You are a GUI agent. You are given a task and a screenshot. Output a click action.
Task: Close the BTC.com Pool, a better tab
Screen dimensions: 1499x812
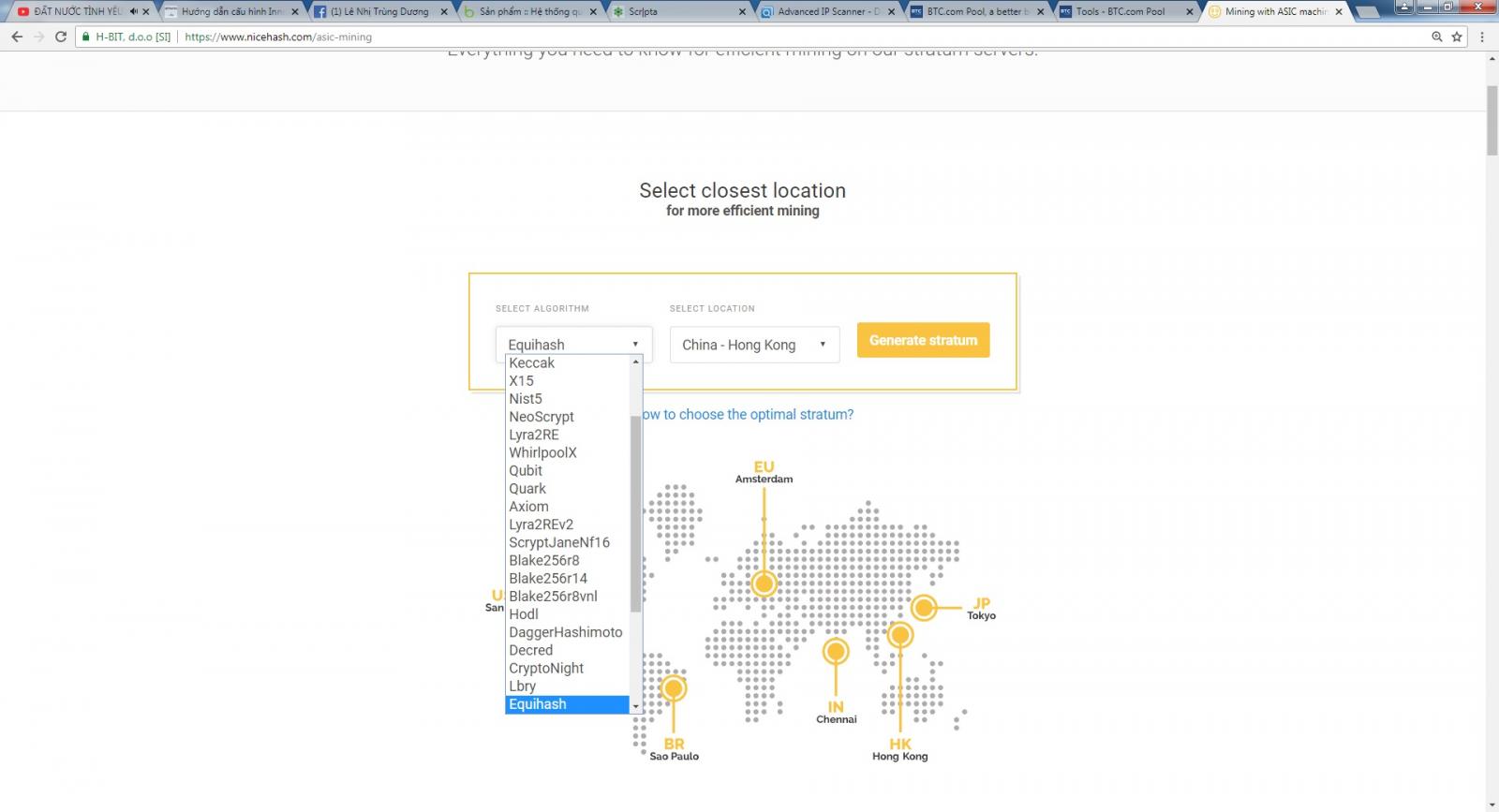pyautogui.click(x=1041, y=11)
